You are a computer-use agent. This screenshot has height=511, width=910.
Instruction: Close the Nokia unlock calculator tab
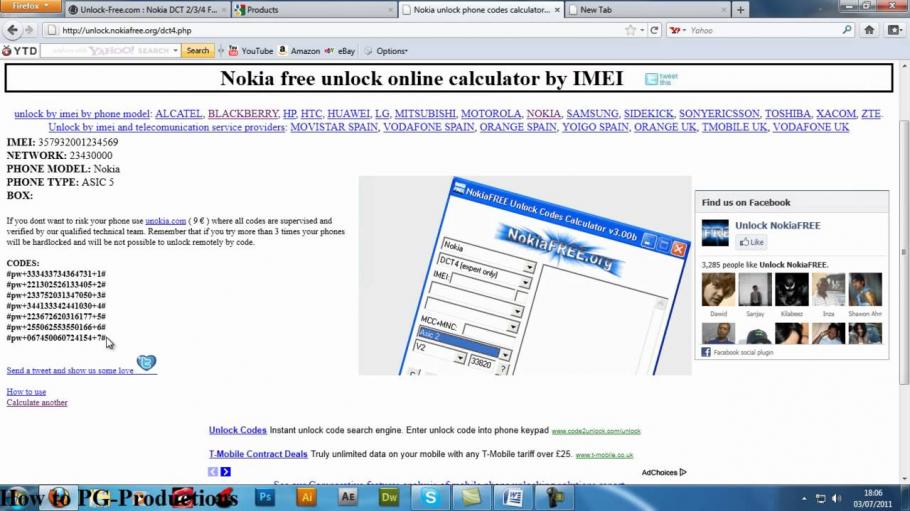(557, 10)
